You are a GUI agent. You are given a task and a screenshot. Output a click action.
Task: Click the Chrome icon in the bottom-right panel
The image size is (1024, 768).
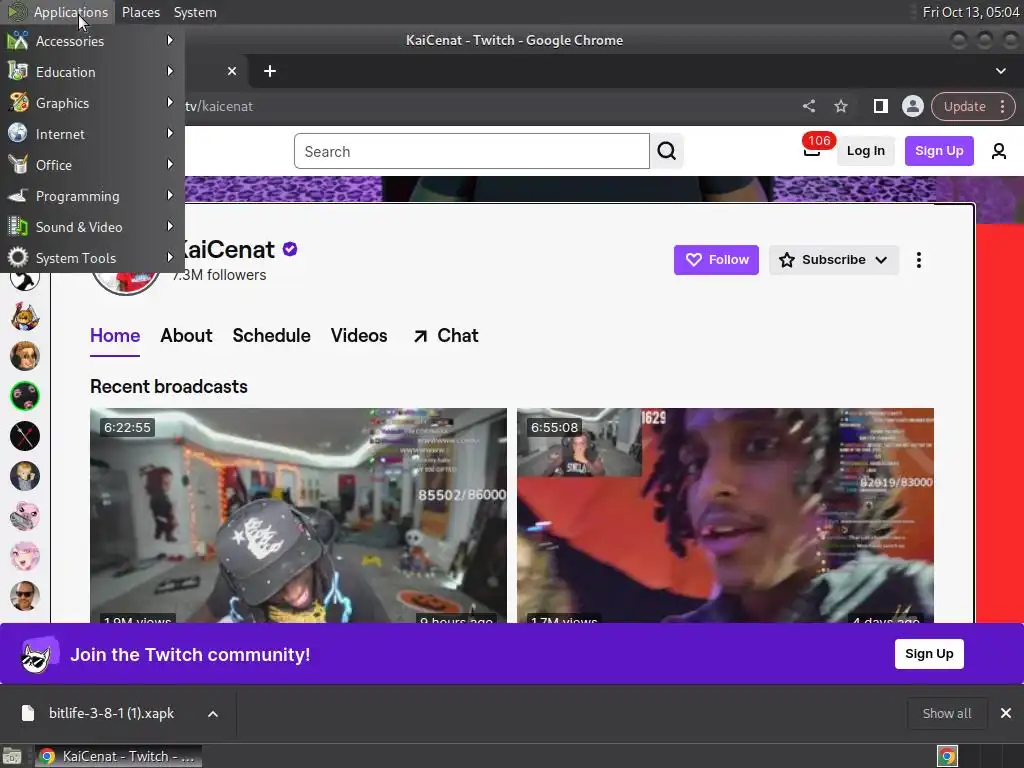(947, 756)
